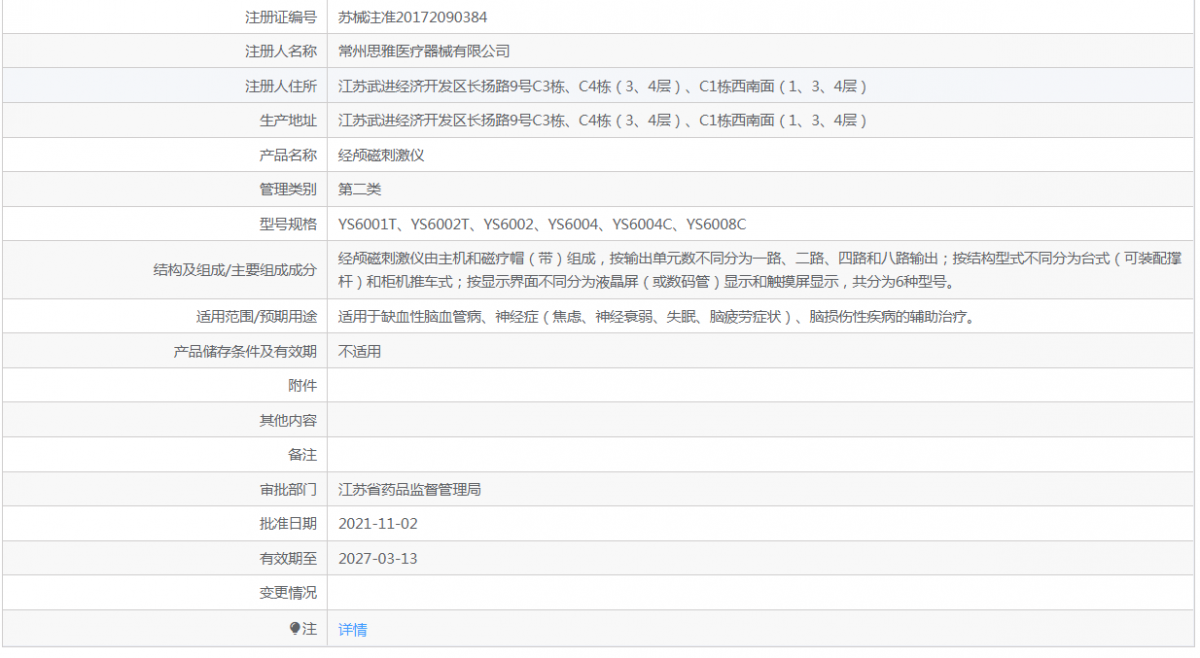Open the 详情 link in the 注 row
The height and width of the screenshot is (658, 1200).
click(x=353, y=630)
